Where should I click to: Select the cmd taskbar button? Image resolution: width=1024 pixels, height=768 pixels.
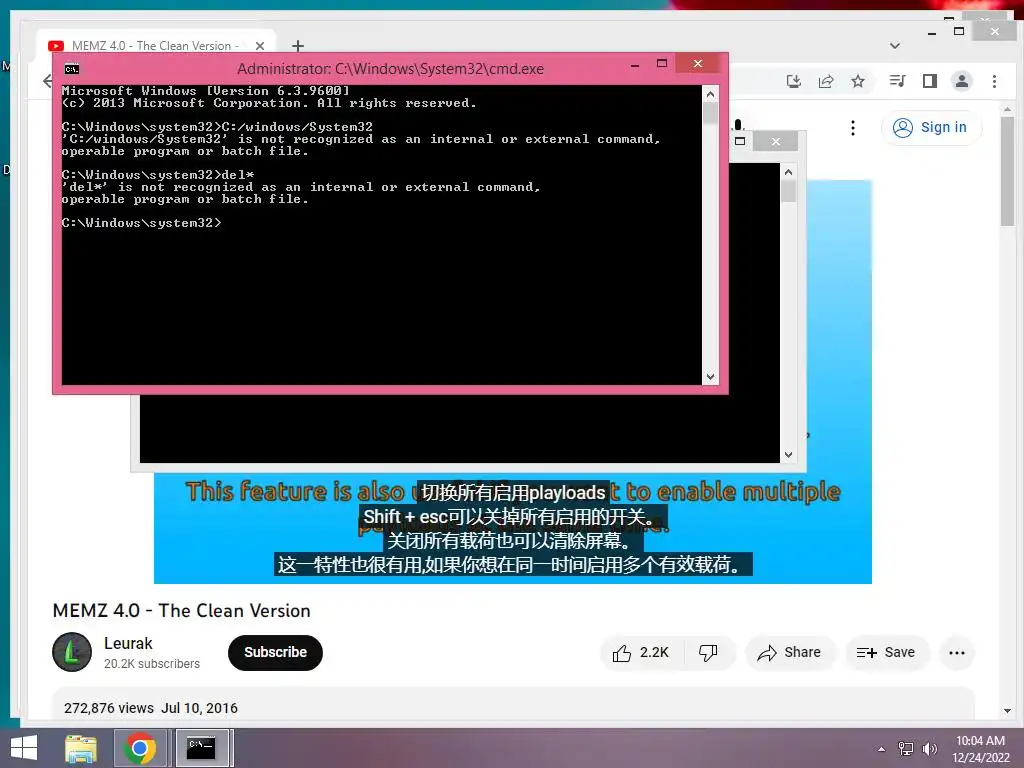(x=202, y=748)
